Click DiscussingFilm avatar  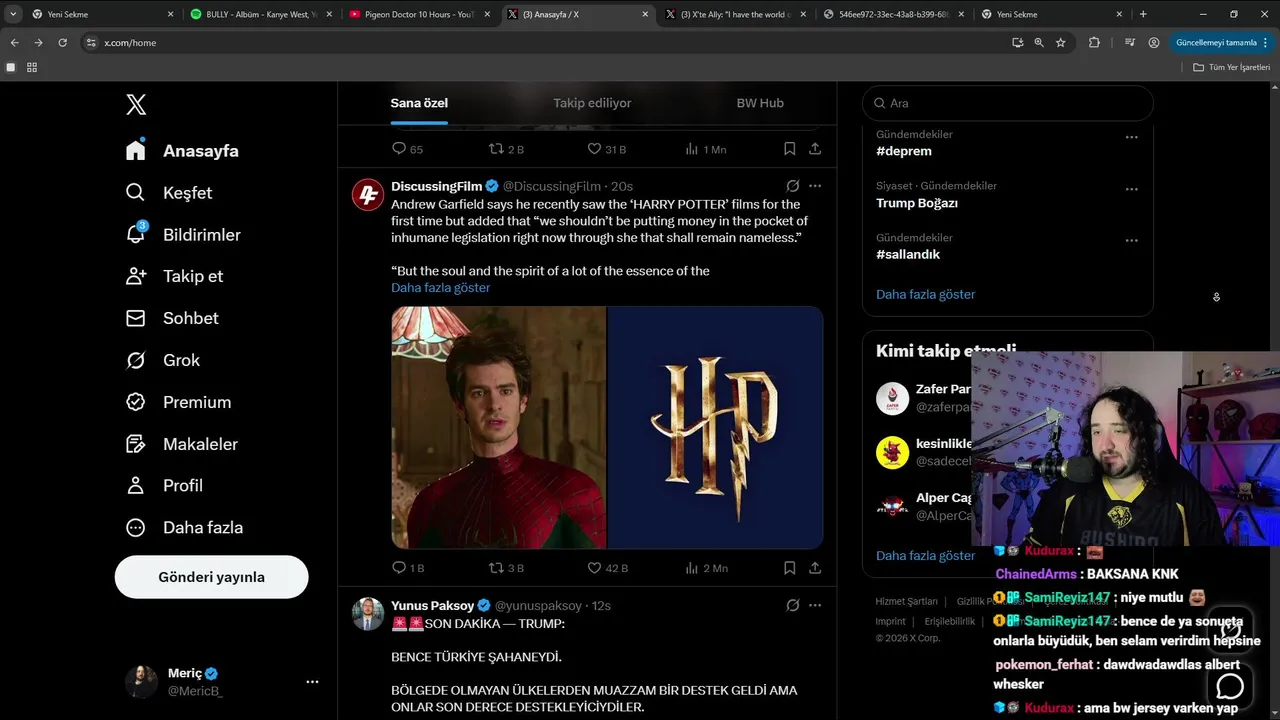coord(368,195)
